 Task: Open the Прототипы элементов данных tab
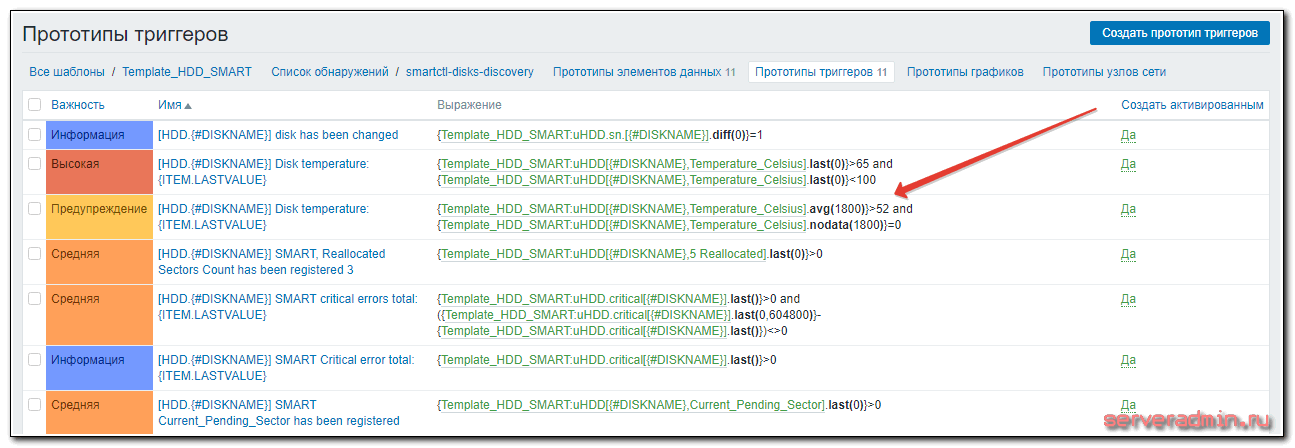(644, 72)
